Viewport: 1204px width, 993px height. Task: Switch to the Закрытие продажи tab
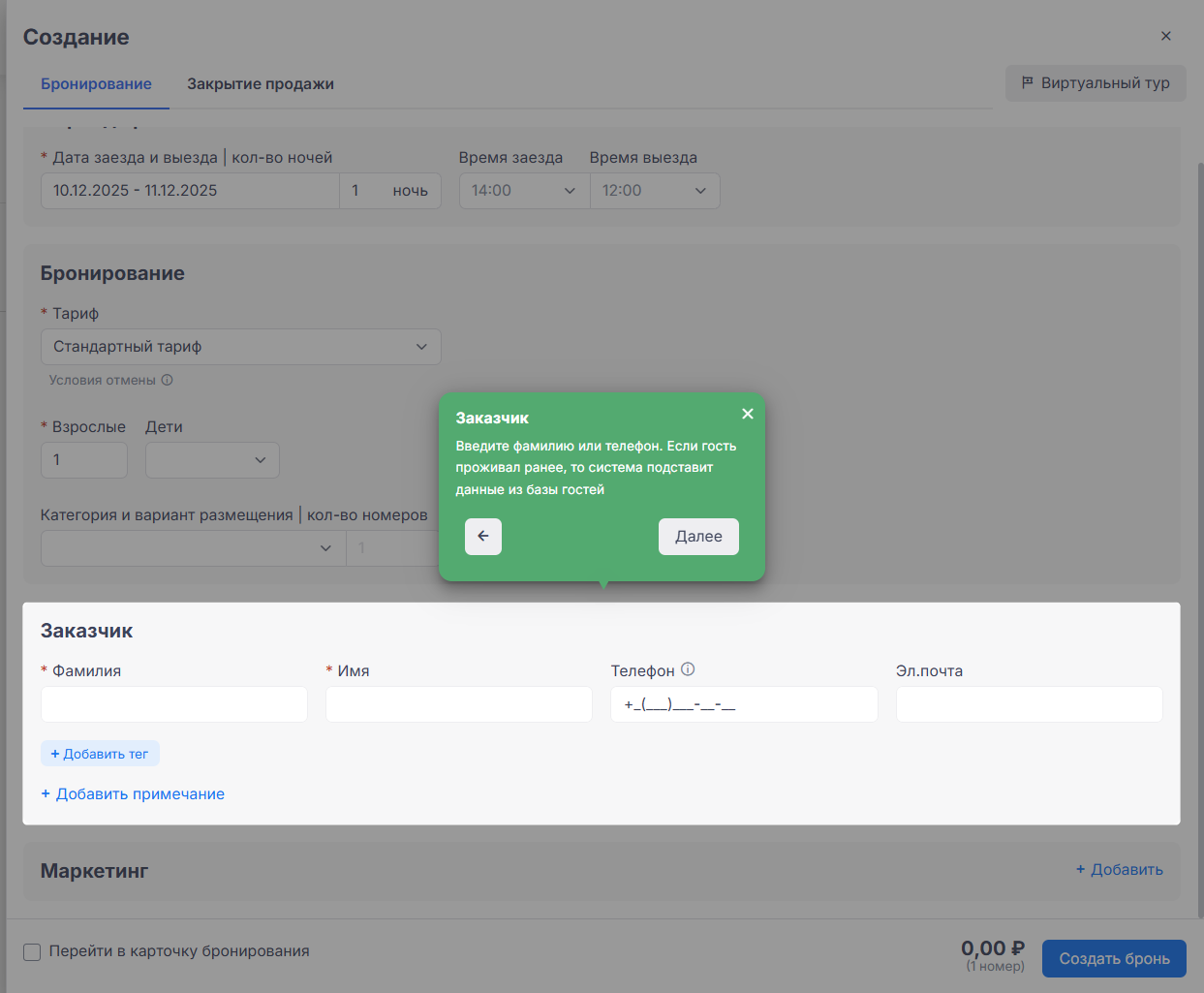(x=260, y=84)
